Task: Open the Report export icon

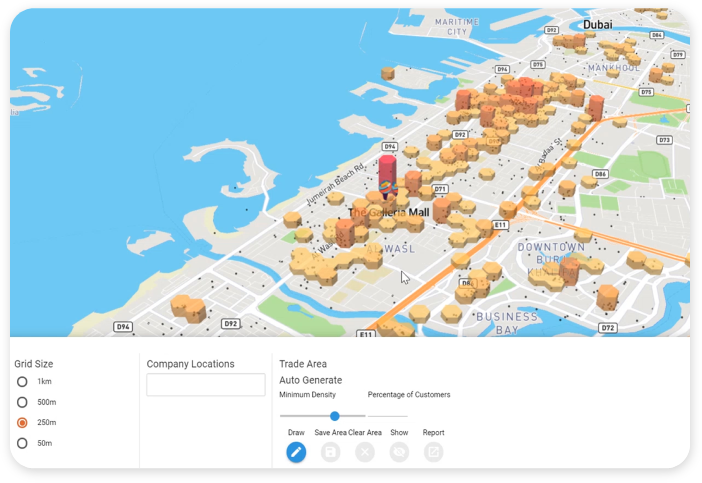Action: pyautogui.click(x=433, y=452)
